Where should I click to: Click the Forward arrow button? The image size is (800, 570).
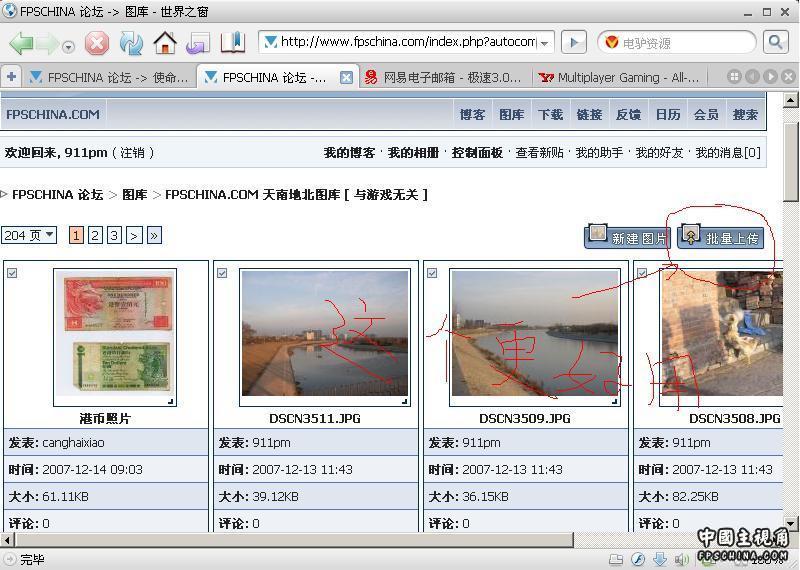tap(47, 43)
